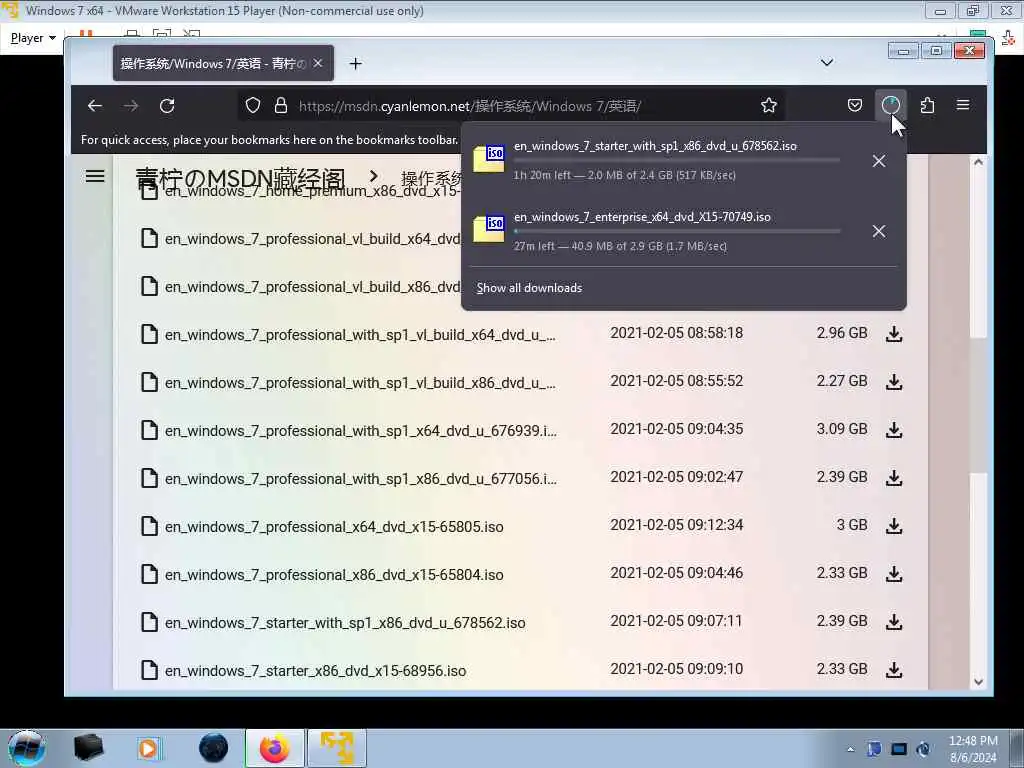Open Firefox from the guest taskbar
The width and height of the screenshot is (1024, 768).
coord(274,748)
